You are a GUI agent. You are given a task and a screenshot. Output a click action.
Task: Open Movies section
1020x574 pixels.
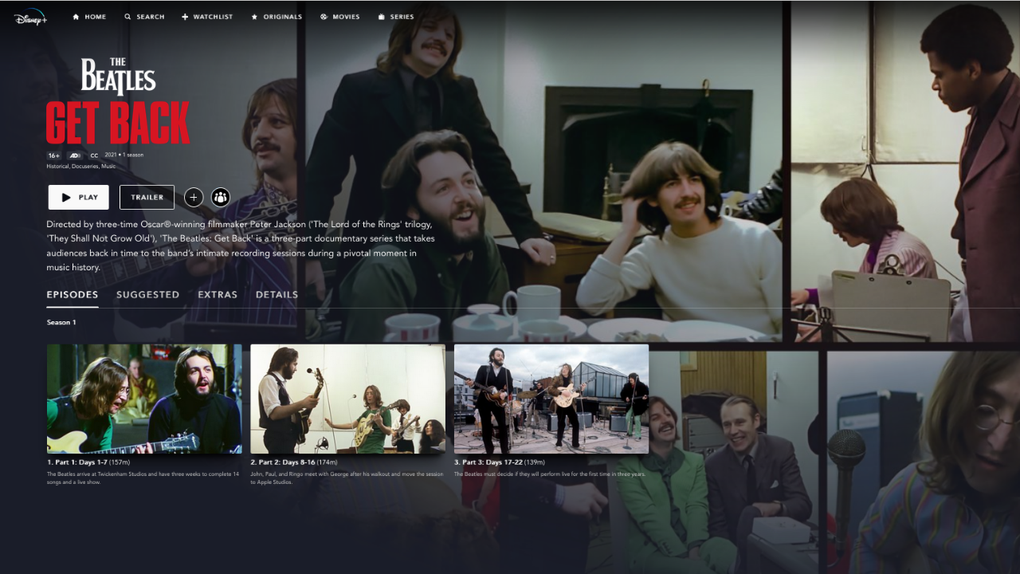[340, 17]
